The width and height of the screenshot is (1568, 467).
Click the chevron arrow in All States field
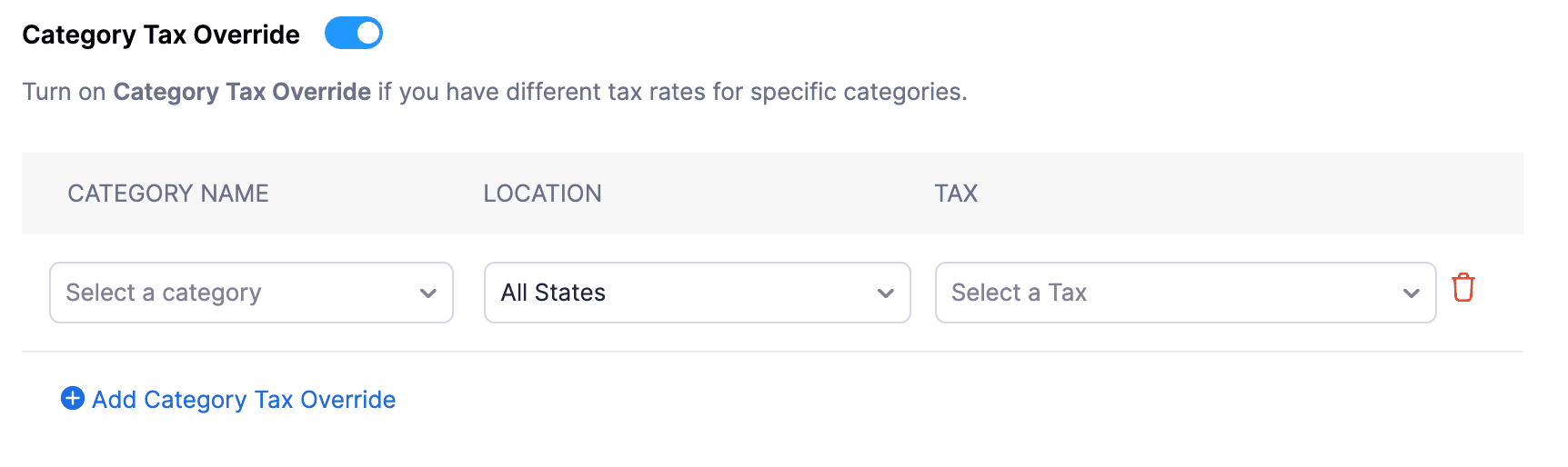(x=885, y=293)
